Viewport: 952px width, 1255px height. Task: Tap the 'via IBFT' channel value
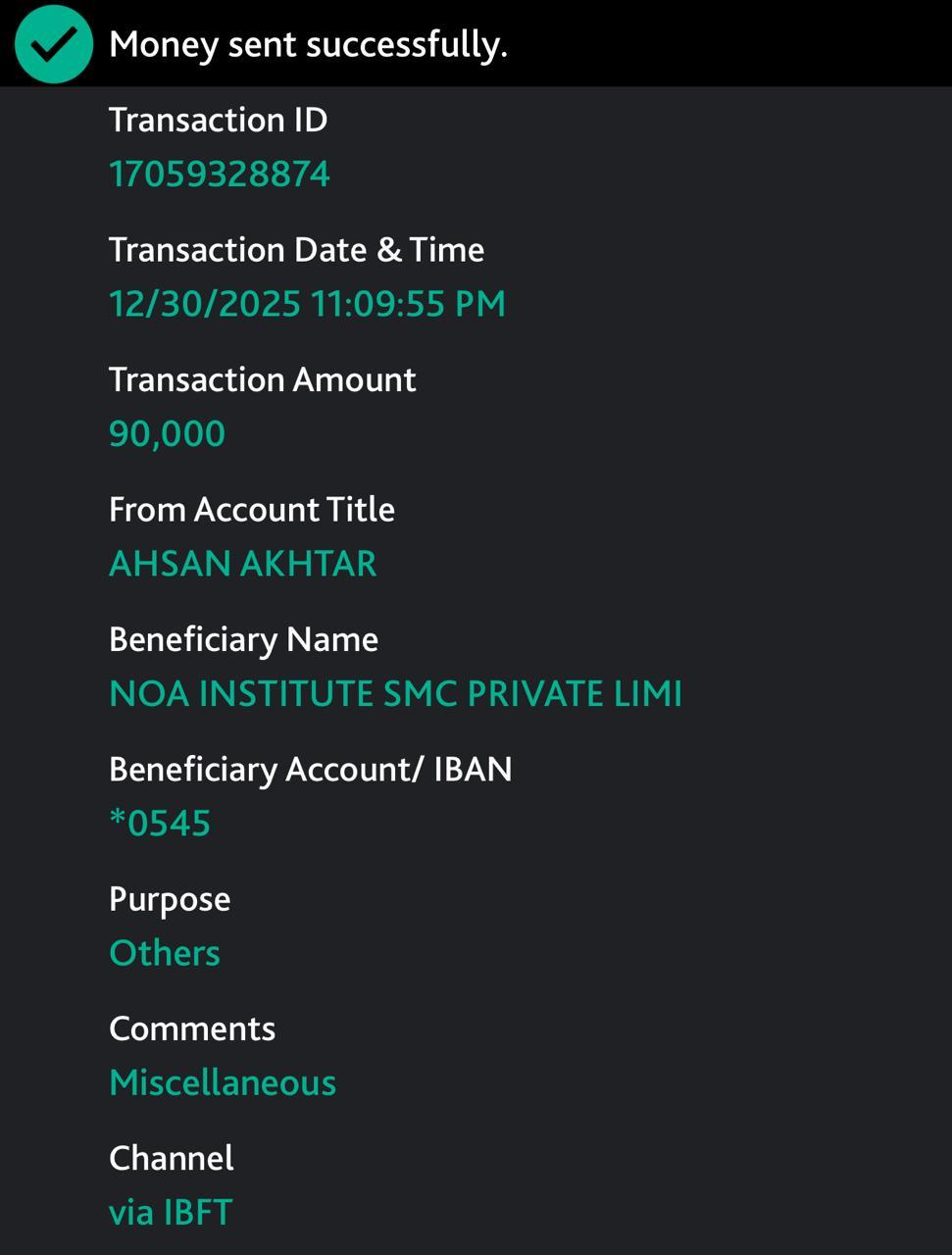click(x=171, y=1213)
